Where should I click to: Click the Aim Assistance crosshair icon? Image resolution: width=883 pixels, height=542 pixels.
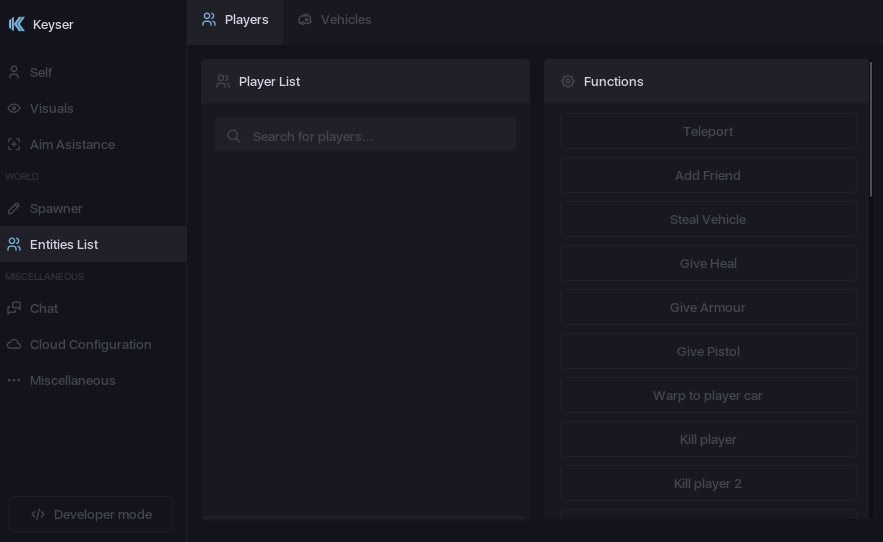tap(14, 145)
